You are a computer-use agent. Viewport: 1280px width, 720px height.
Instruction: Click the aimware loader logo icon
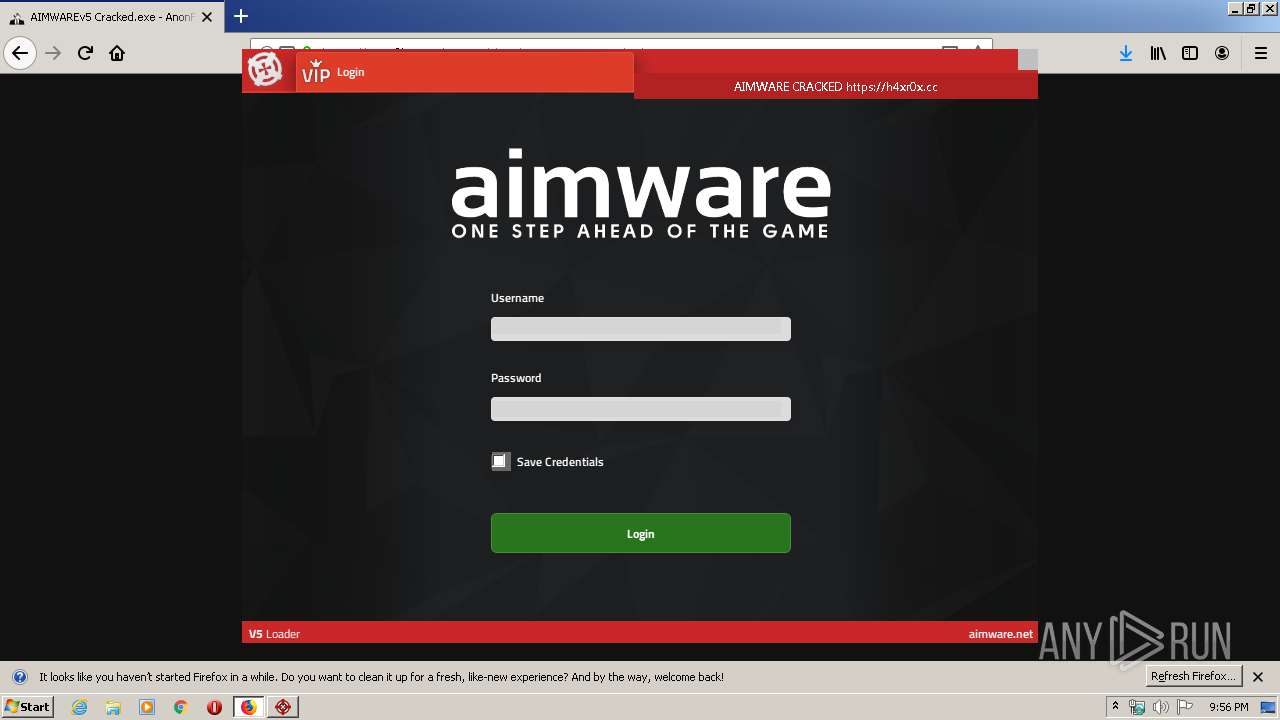(x=265, y=70)
